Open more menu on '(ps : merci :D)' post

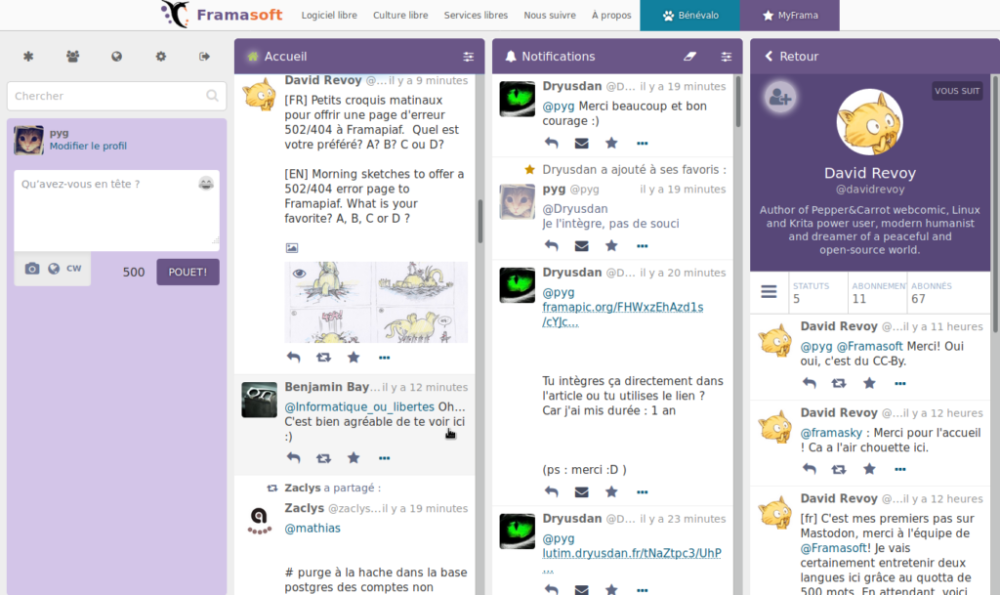pos(642,492)
